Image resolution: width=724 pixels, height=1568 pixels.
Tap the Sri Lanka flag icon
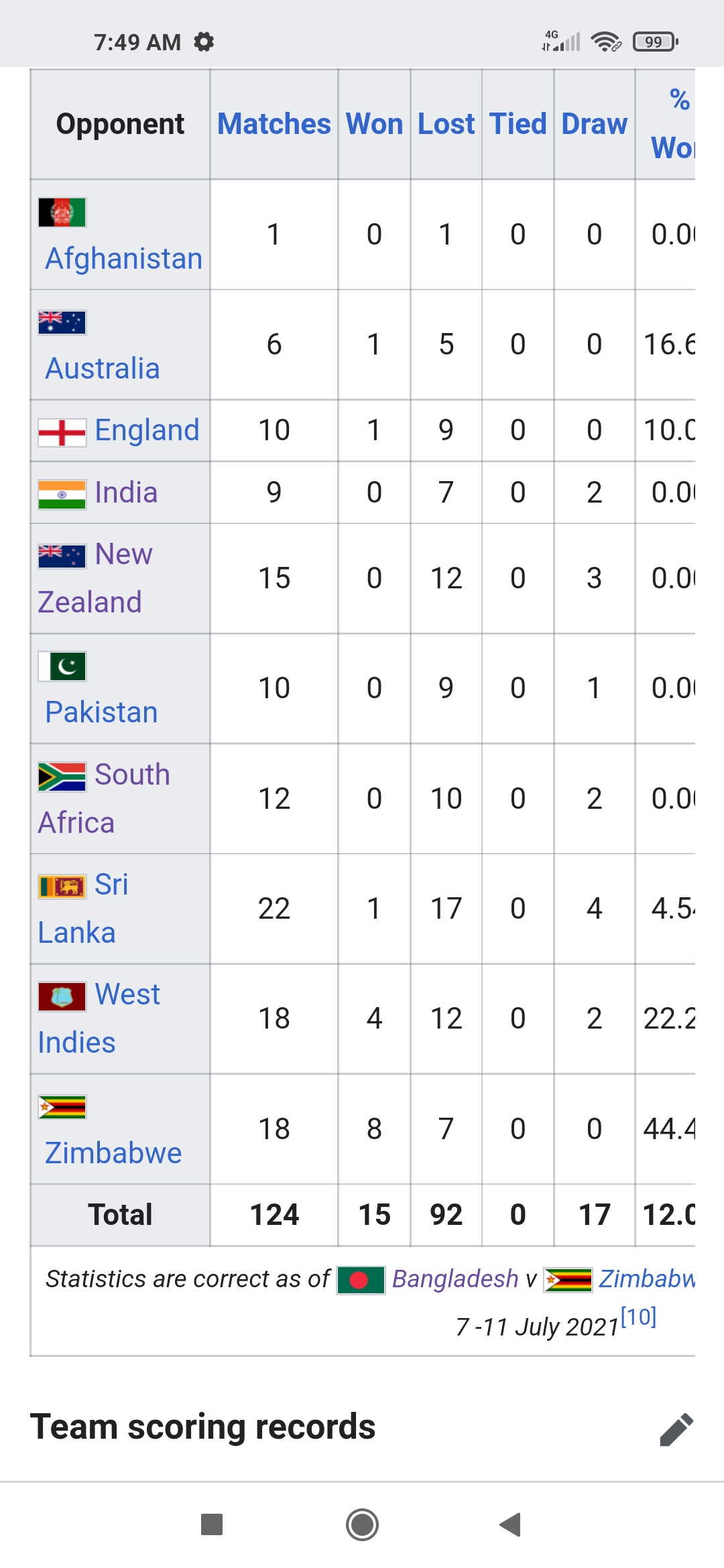(x=62, y=887)
